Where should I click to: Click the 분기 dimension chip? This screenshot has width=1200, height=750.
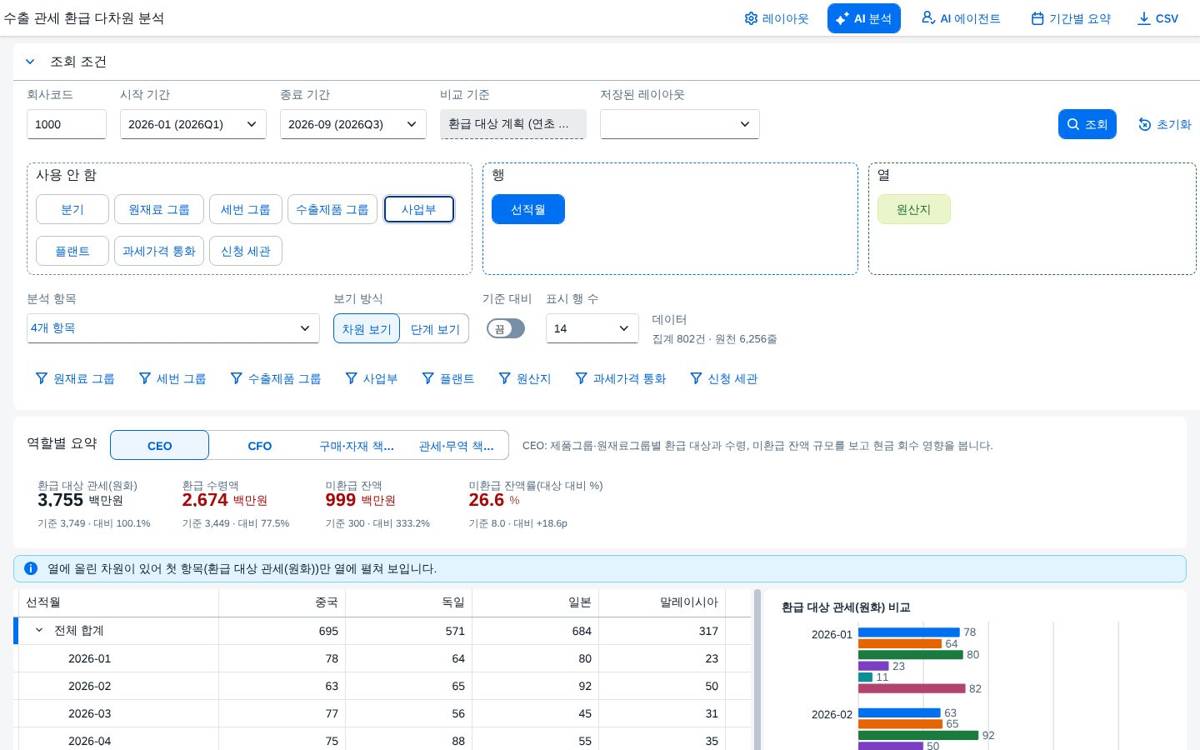pos(72,209)
